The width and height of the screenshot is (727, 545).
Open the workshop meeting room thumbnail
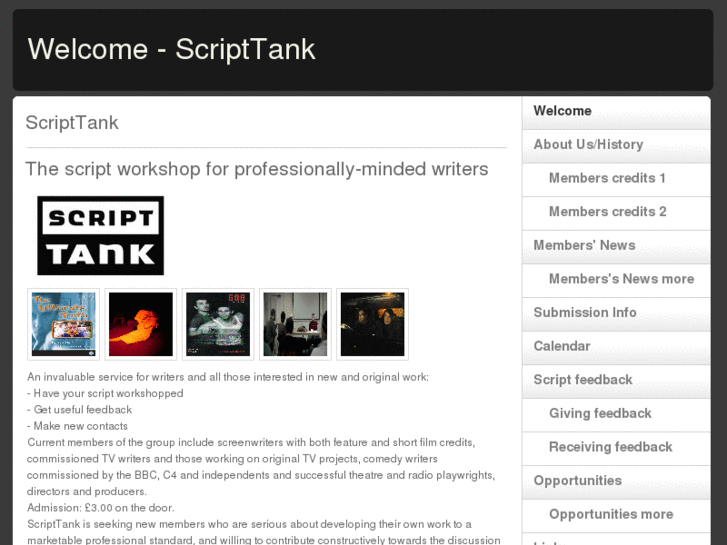coord(295,324)
